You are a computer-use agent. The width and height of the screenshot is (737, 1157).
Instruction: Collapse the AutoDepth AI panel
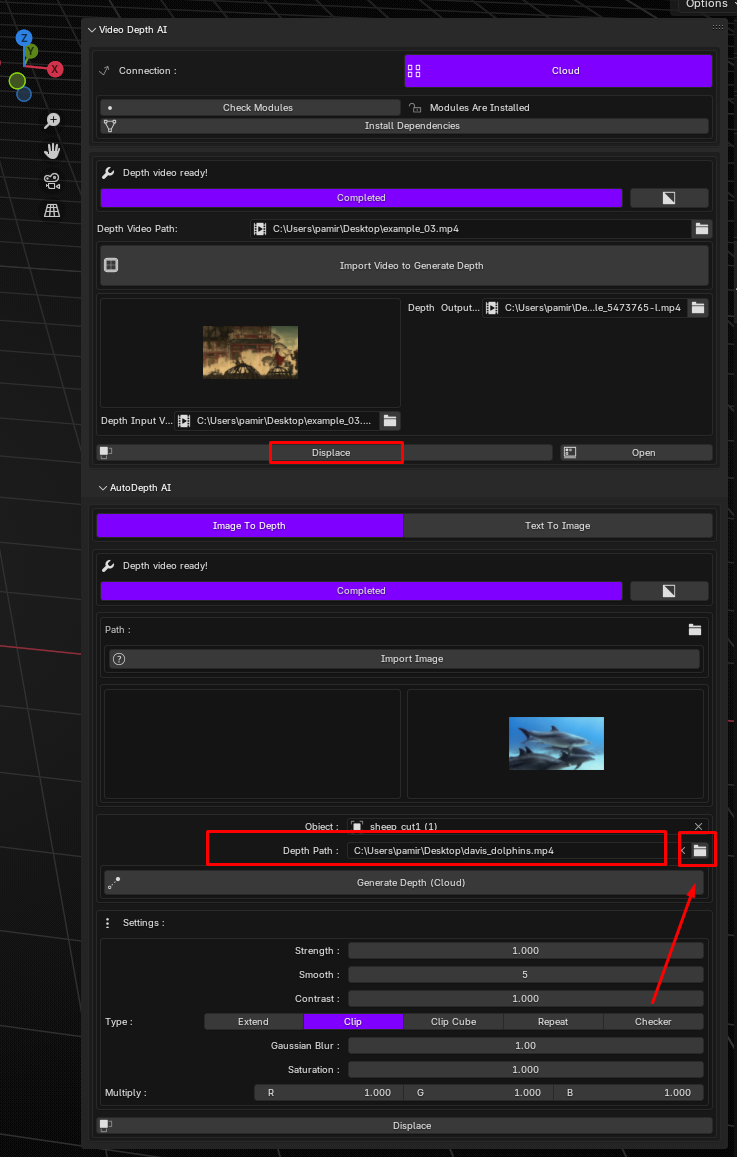click(x=103, y=488)
